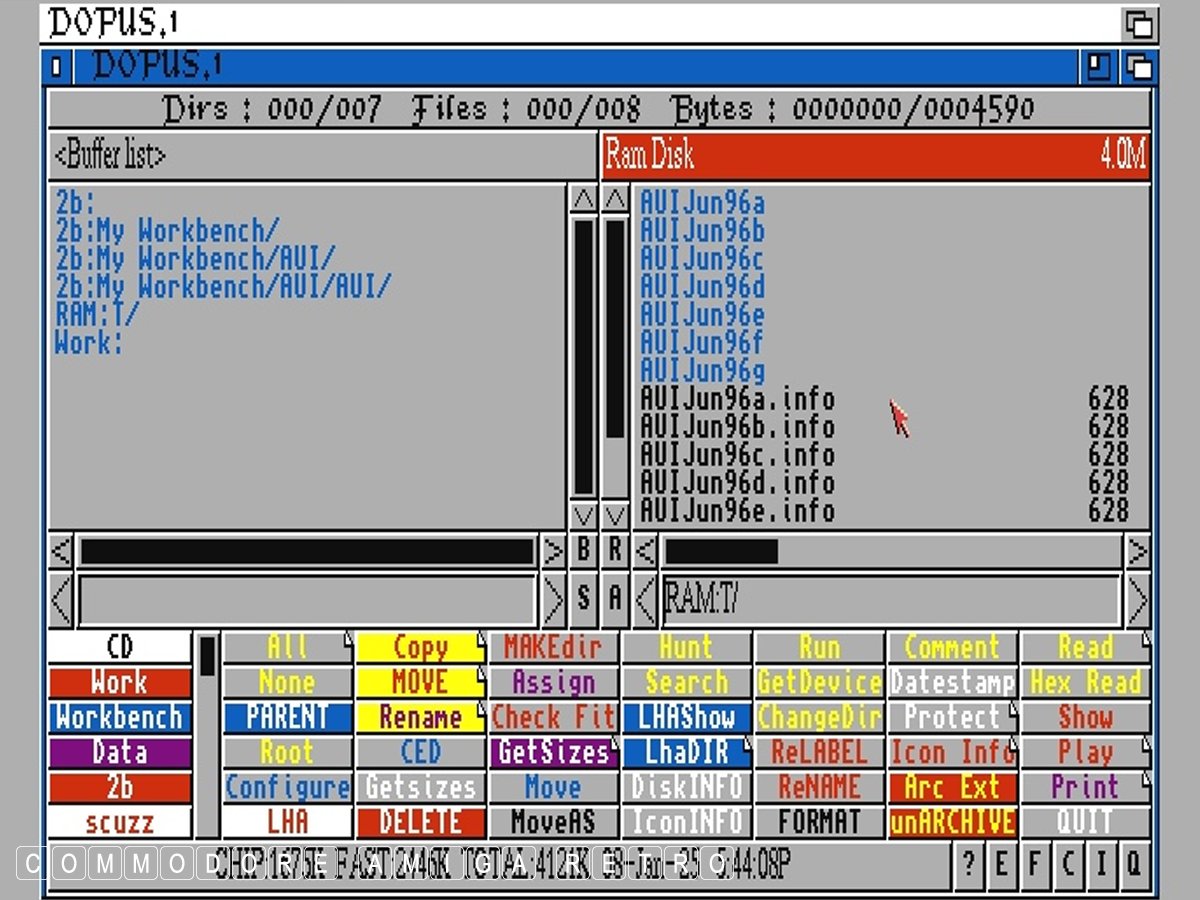Click the yellow Copy button

pos(420,648)
